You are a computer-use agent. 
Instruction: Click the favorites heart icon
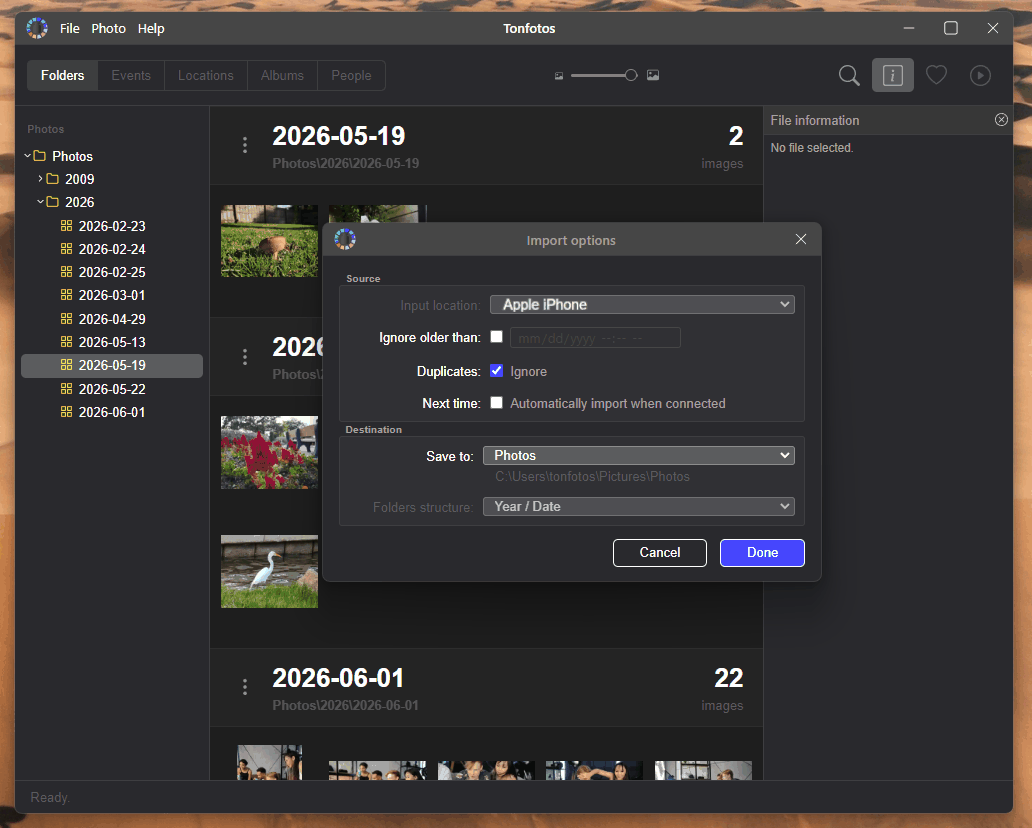936,75
